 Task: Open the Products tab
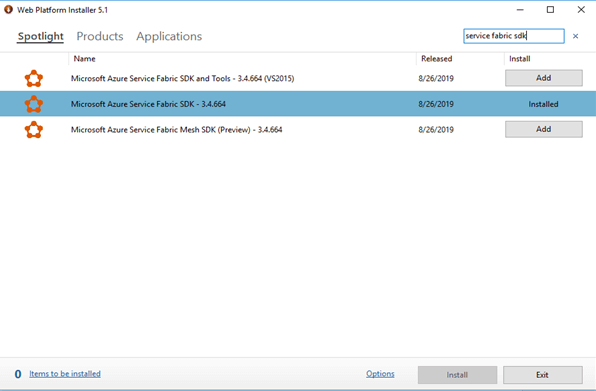click(x=100, y=36)
